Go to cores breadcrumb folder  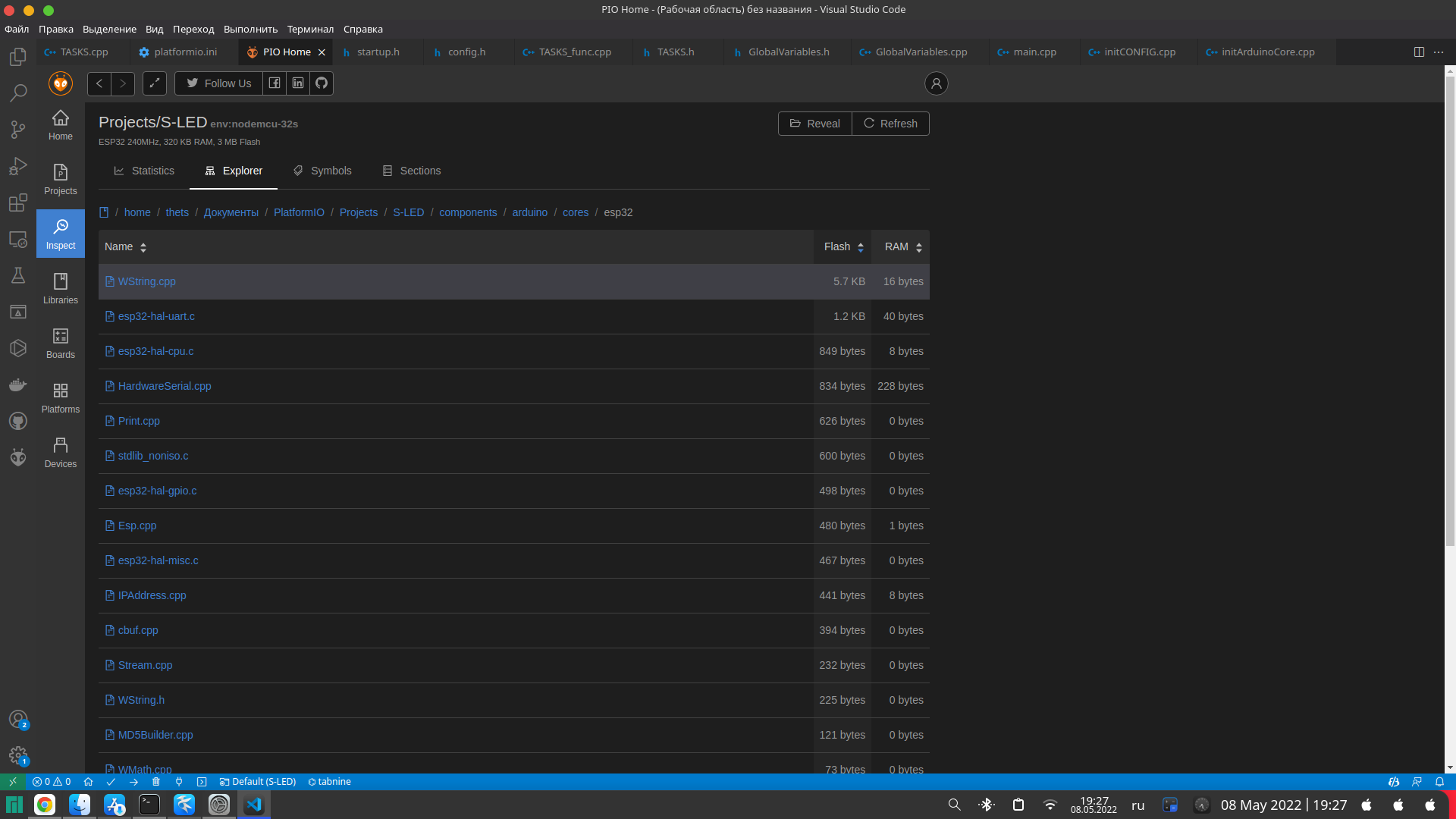(x=576, y=212)
